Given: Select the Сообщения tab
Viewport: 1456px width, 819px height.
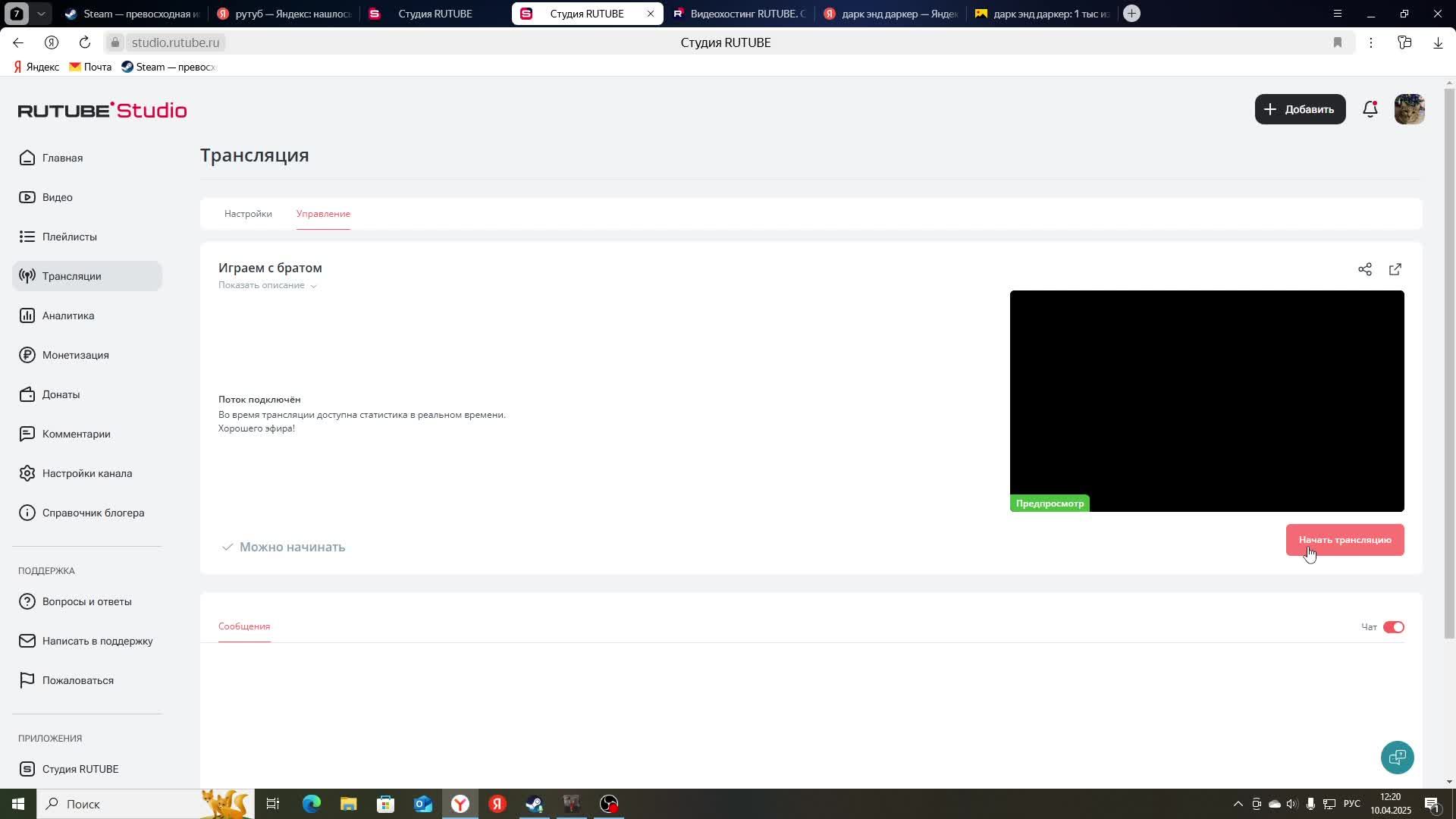Looking at the screenshot, I should pyautogui.click(x=244, y=626).
